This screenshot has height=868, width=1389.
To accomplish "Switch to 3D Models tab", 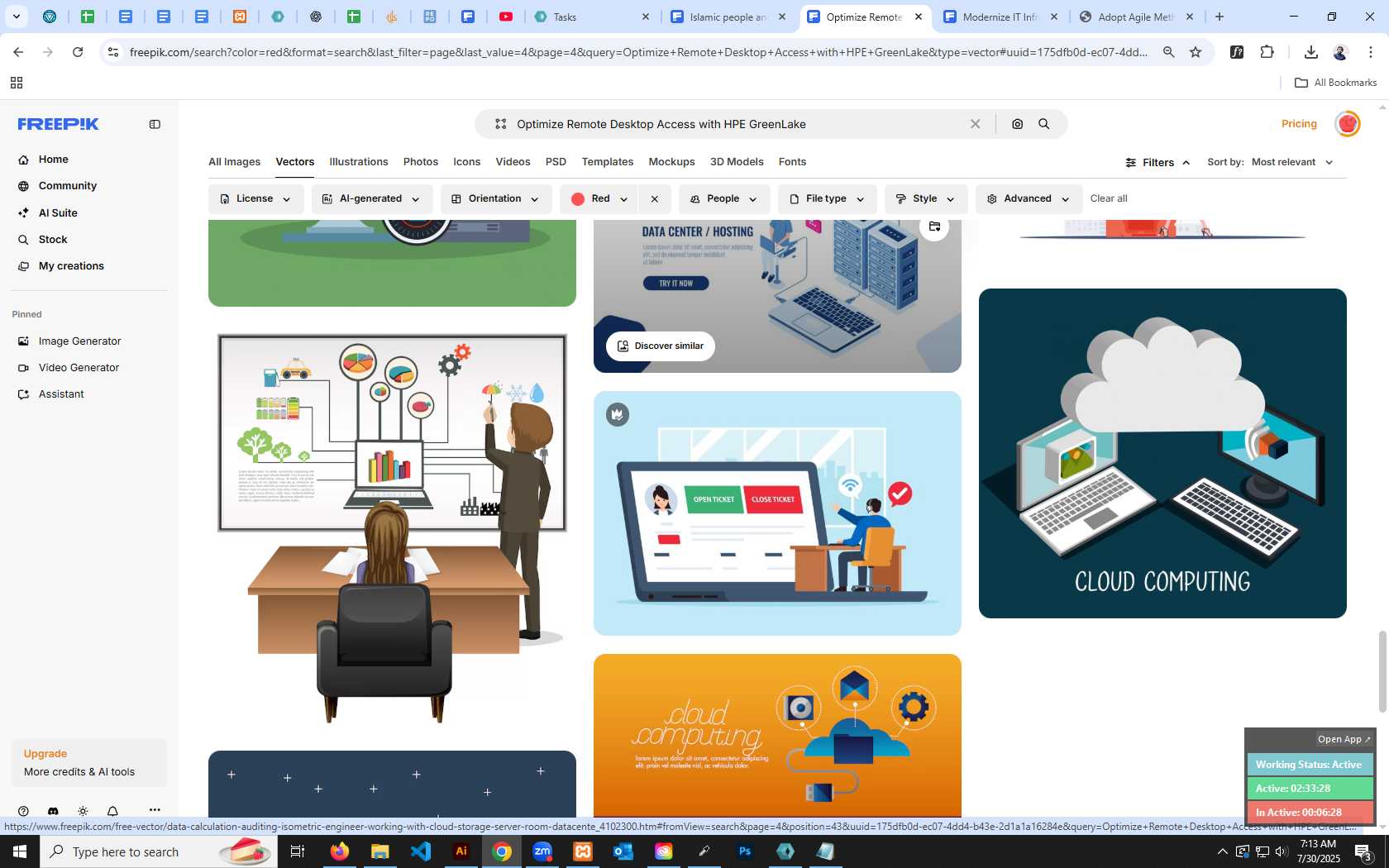I will click(737, 162).
